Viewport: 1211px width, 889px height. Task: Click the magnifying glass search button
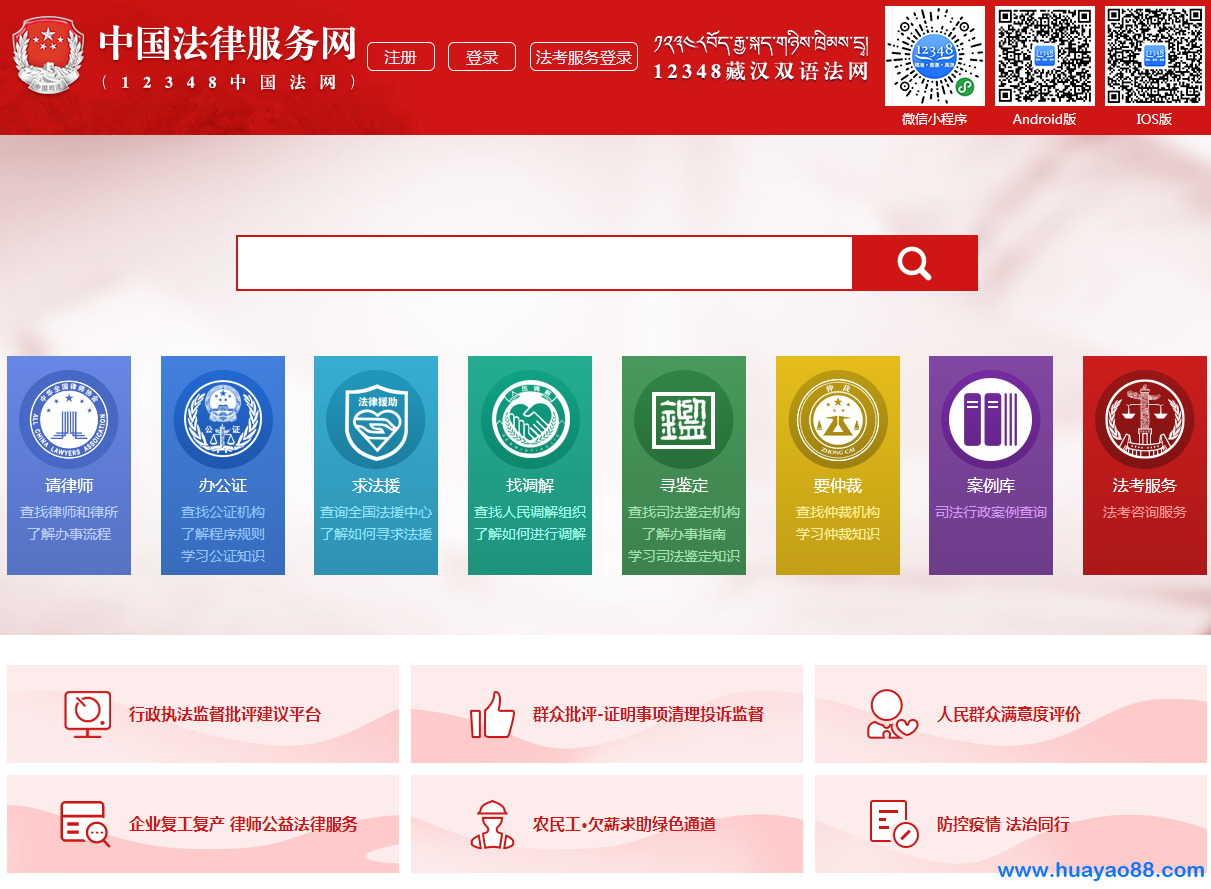914,263
